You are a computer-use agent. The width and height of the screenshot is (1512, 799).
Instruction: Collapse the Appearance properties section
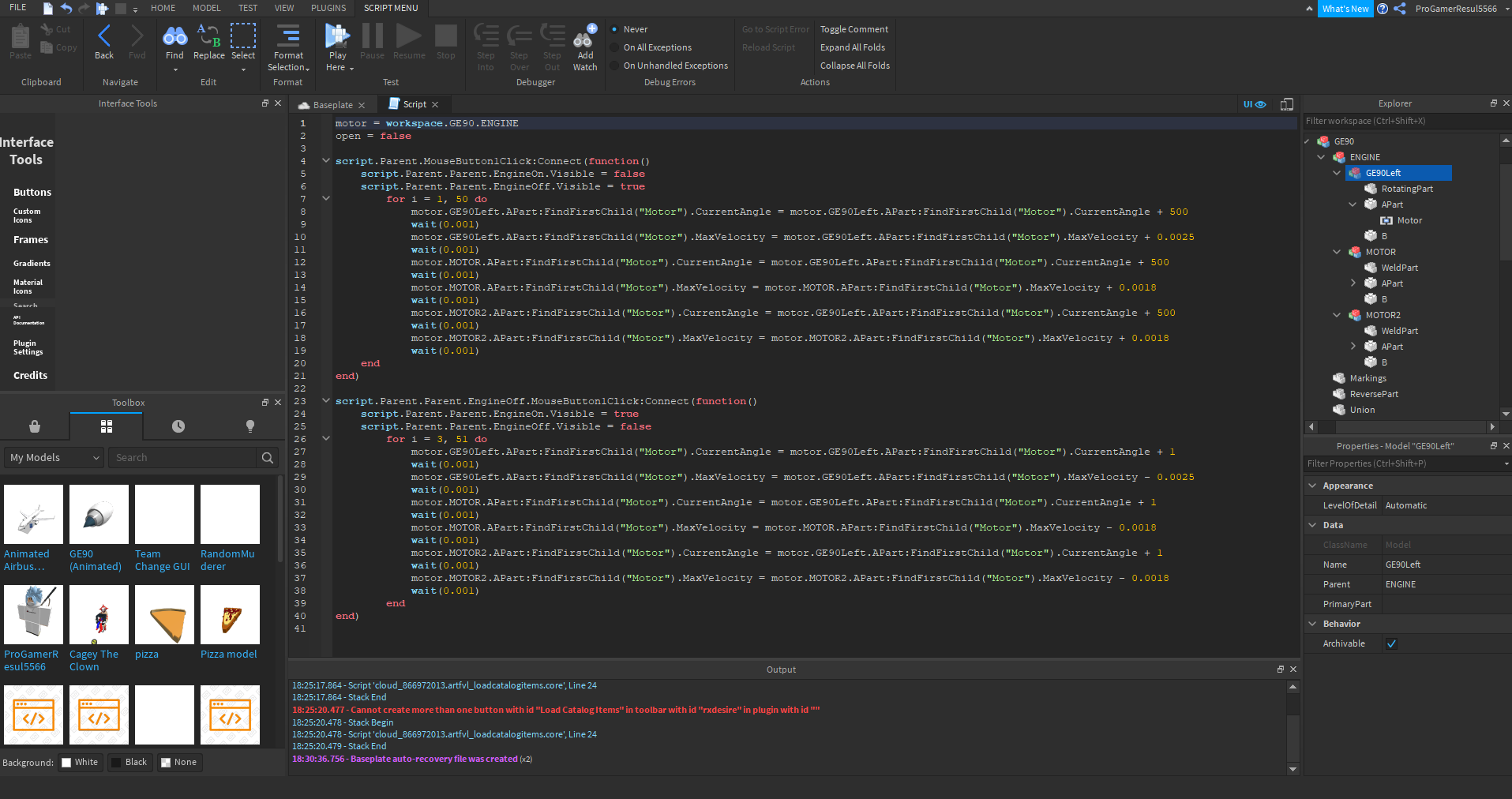point(1312,486)
